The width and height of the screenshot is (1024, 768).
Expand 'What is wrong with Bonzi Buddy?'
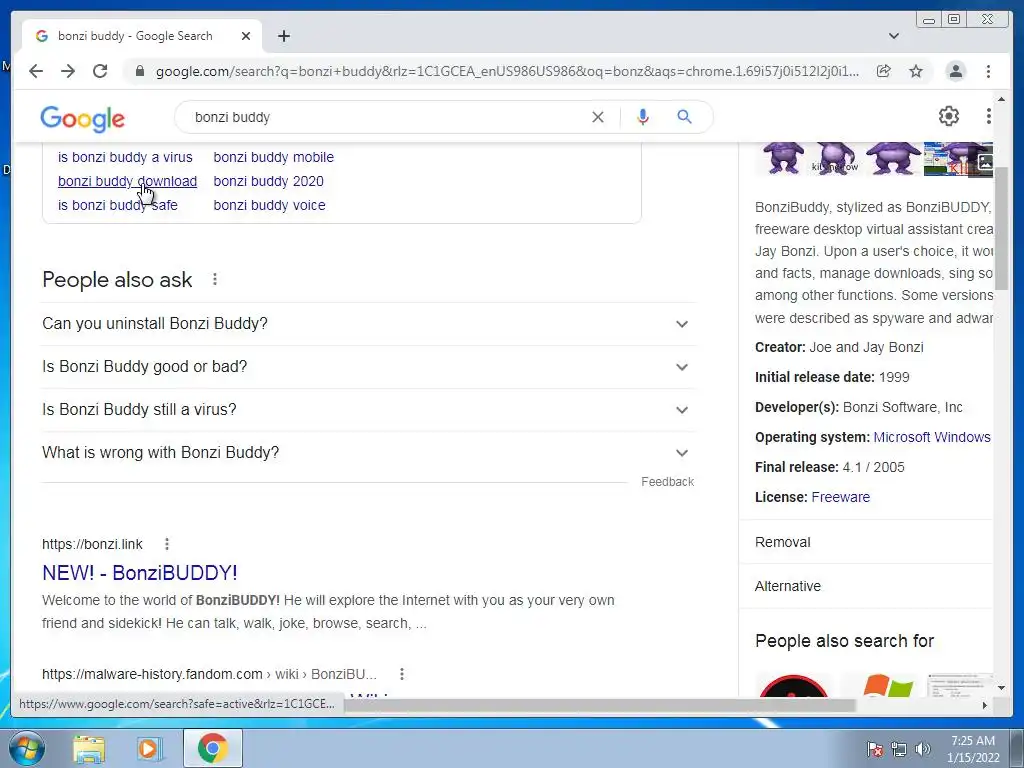(x=368, y=453)
